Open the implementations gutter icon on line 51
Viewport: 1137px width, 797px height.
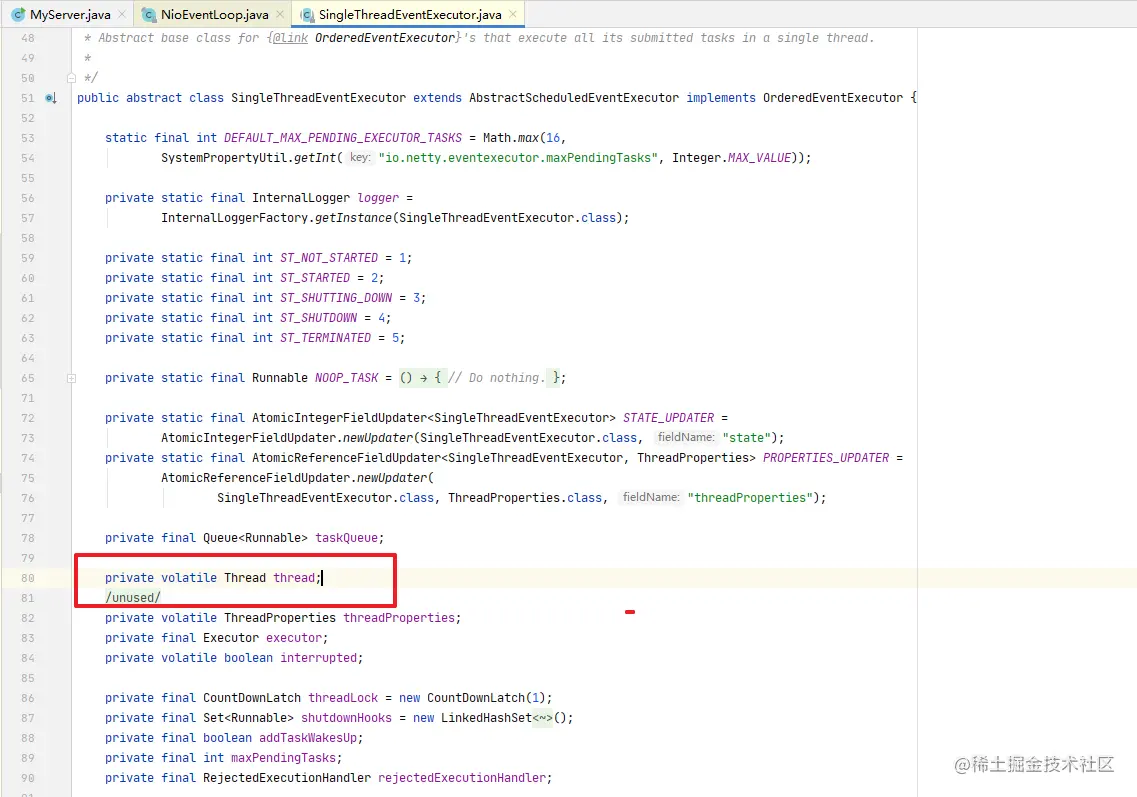(x=51, y=98)
